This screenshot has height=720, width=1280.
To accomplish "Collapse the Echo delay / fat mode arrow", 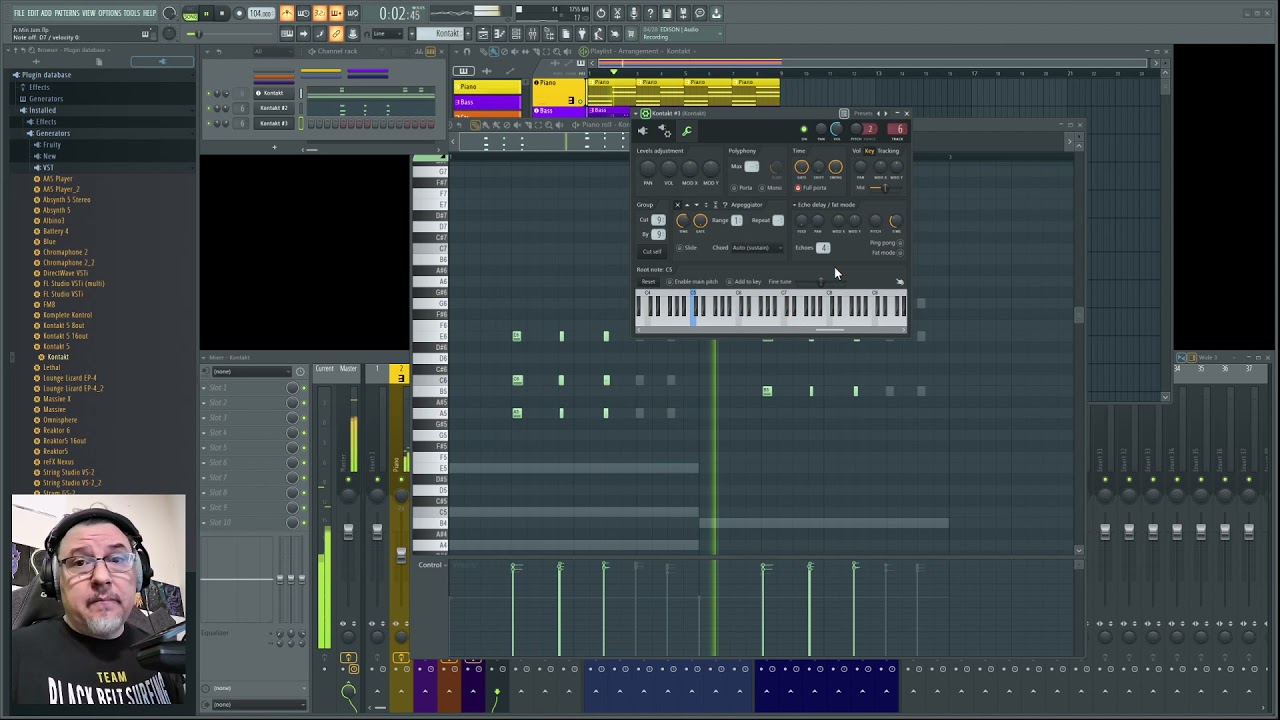I will (794, 205).
